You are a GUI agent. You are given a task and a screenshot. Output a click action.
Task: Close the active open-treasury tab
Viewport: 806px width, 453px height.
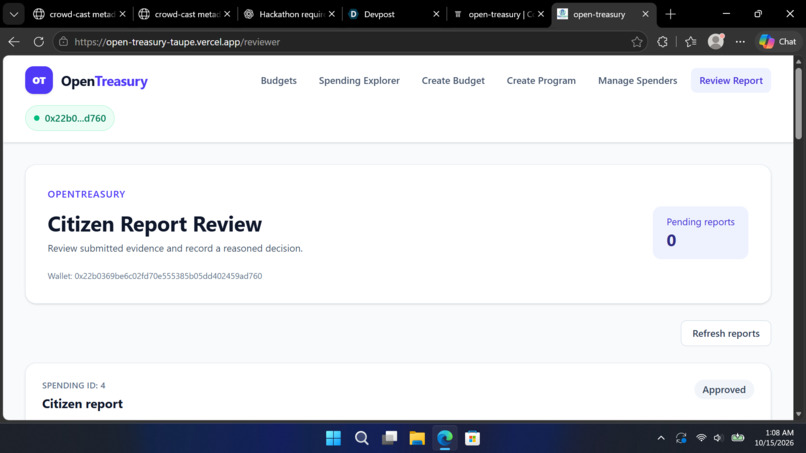coord(646,14)
